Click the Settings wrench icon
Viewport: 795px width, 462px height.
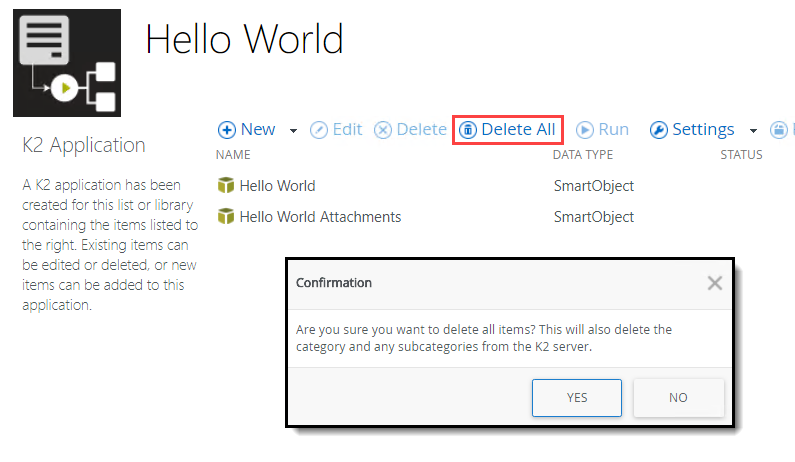(x=659, y=130)
